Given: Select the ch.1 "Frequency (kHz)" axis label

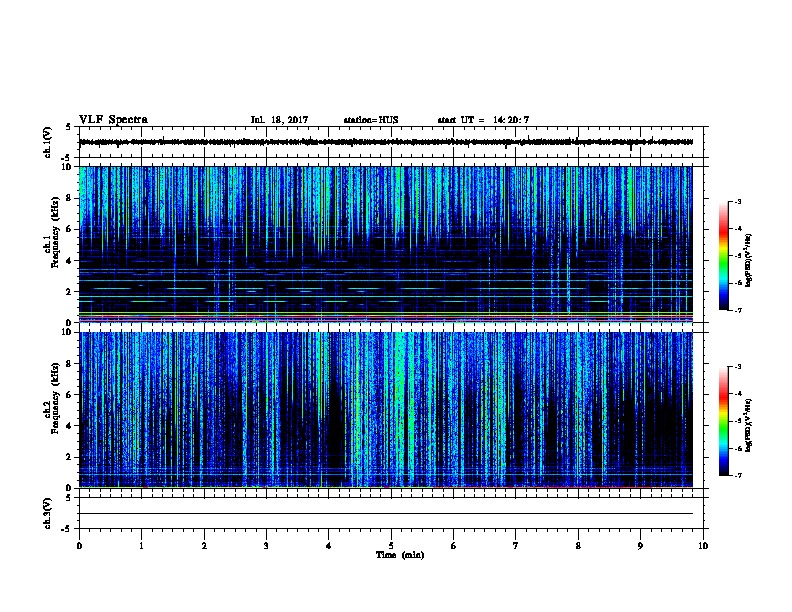Looking at the screenshot, I should click(55, 232).
